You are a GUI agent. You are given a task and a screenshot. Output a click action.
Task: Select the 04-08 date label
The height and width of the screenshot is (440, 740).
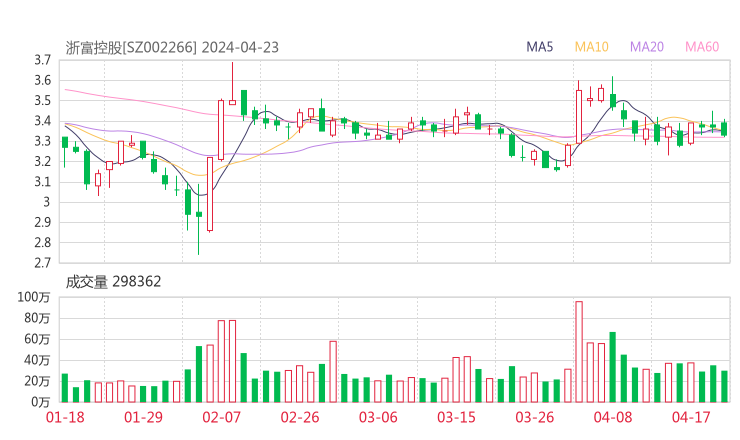coord(612,417)
